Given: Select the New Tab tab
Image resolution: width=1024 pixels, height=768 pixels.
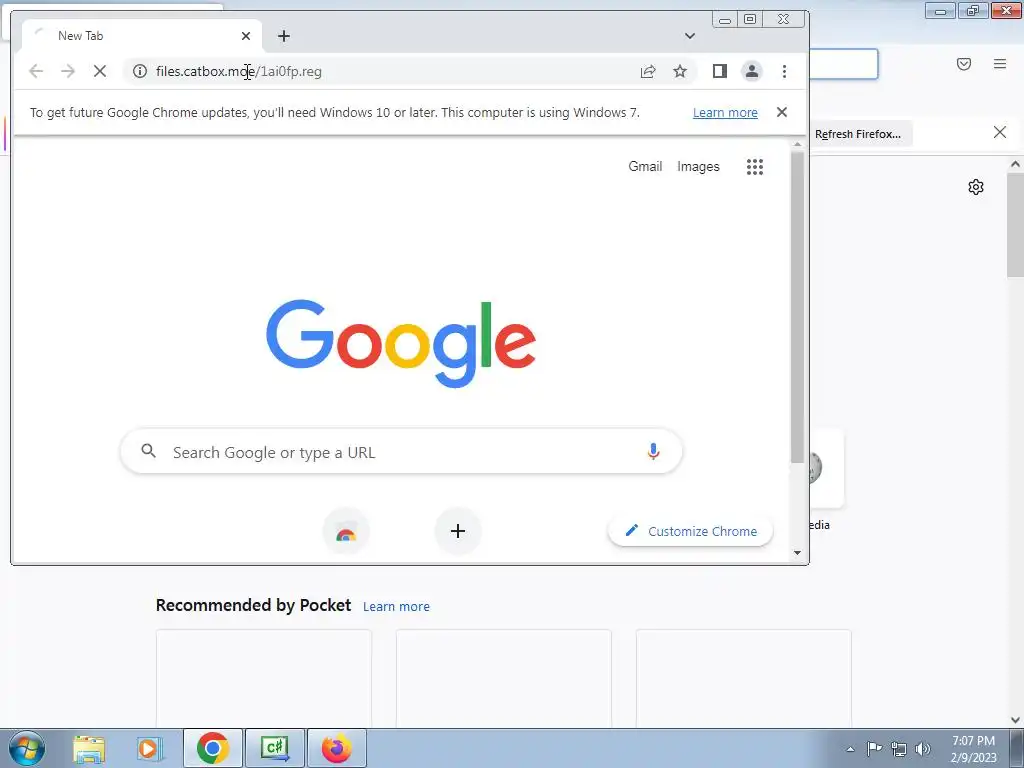Looking at the screenshot, I should click(142, 36).
